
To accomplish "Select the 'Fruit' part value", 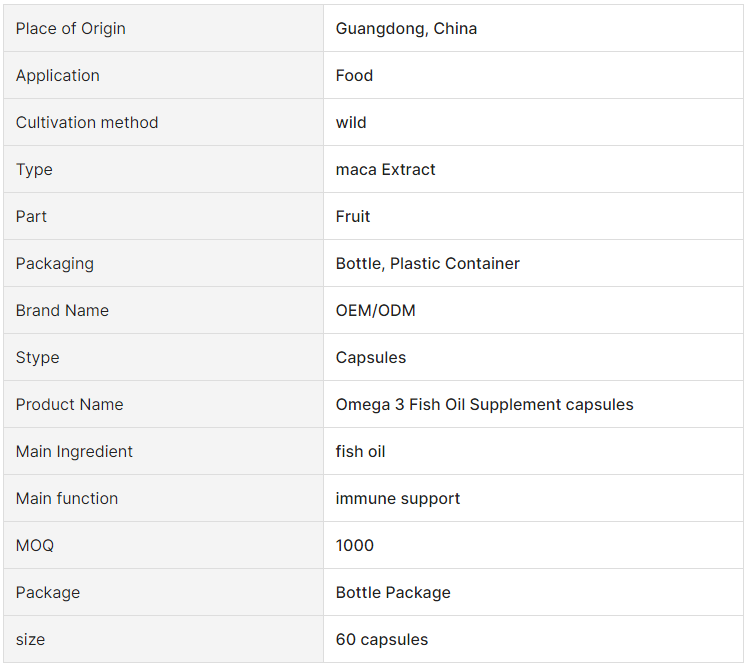I will (x=353, y=217).
